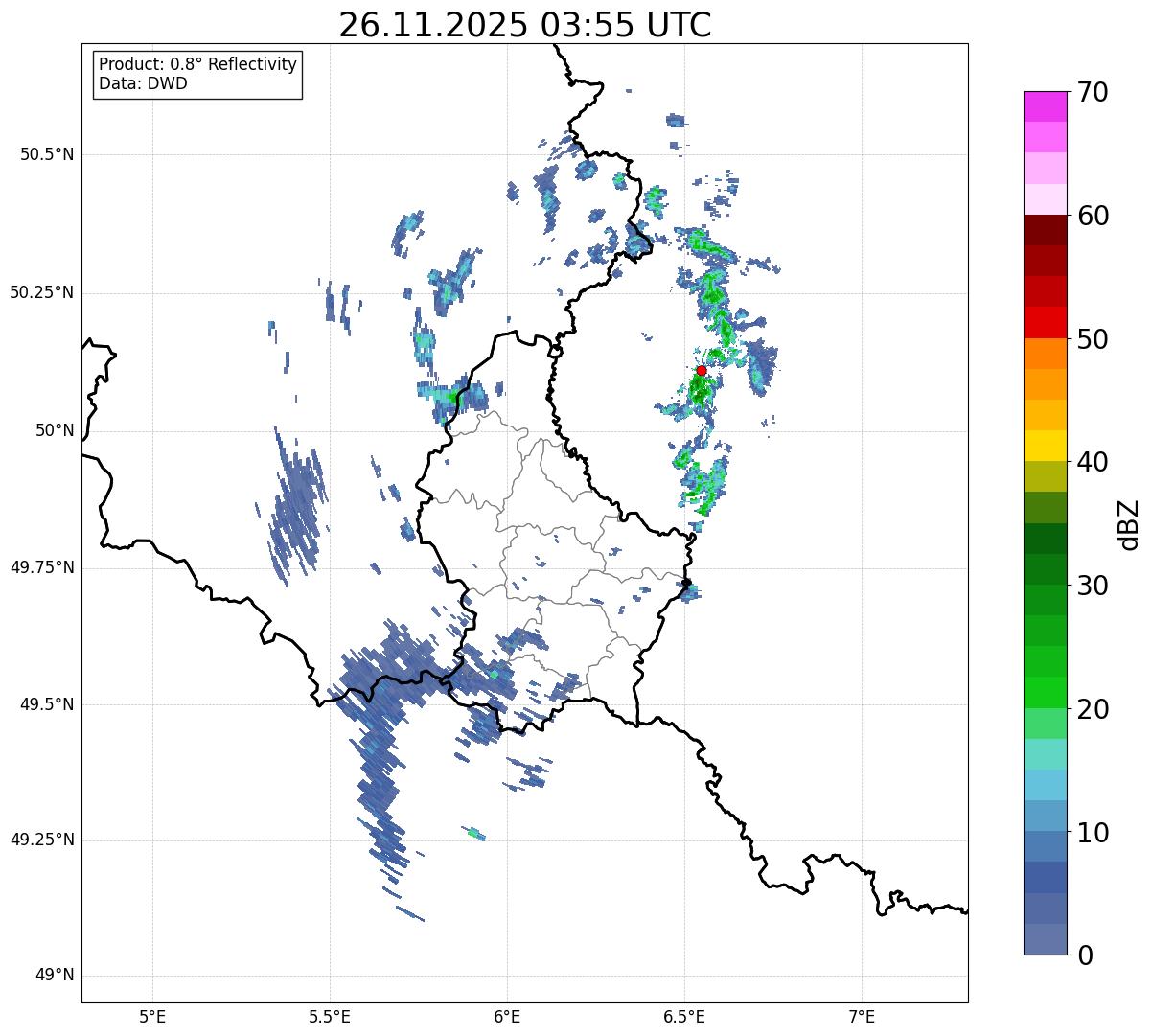This screenshot has width=1152, height=1036.
Task: Click the colorbar's 50 tick label
Action: (1093, 339)
